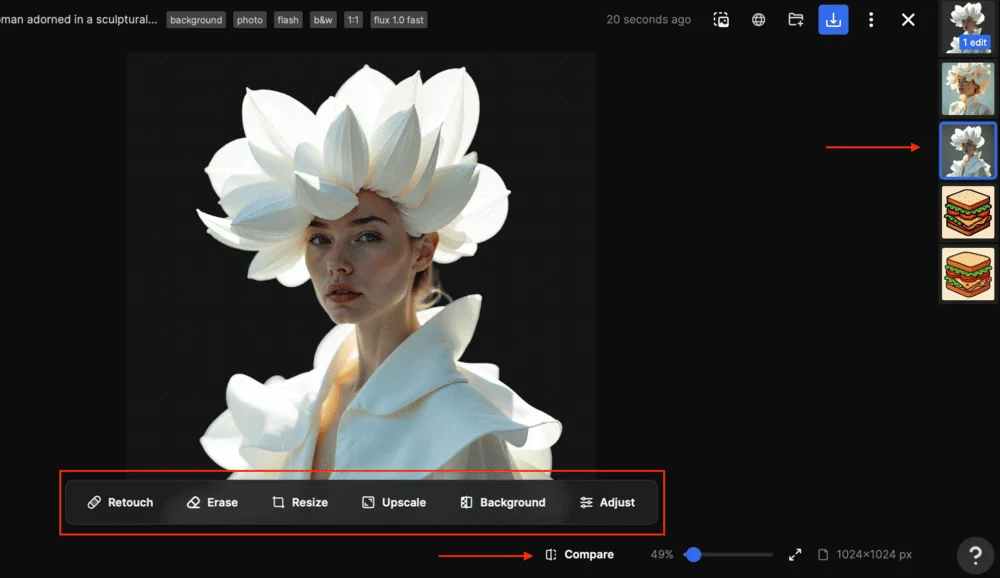Select the first thumbnail with 1 edit badge
This screenshot has height=578, width=1000.
(x=967, y=27)
